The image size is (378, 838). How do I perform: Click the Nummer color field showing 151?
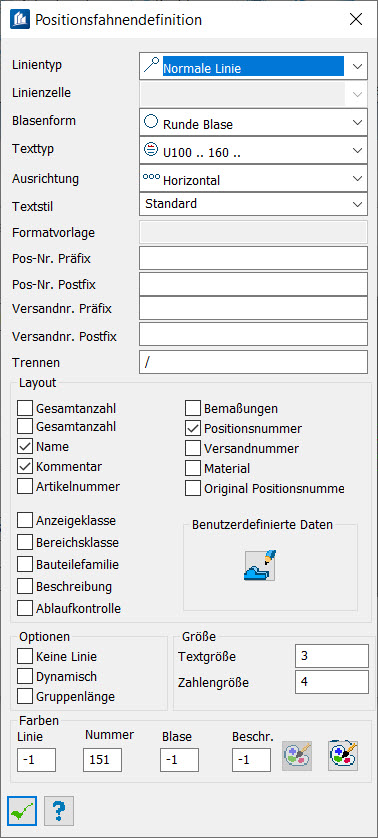click(x=102, y=760)
